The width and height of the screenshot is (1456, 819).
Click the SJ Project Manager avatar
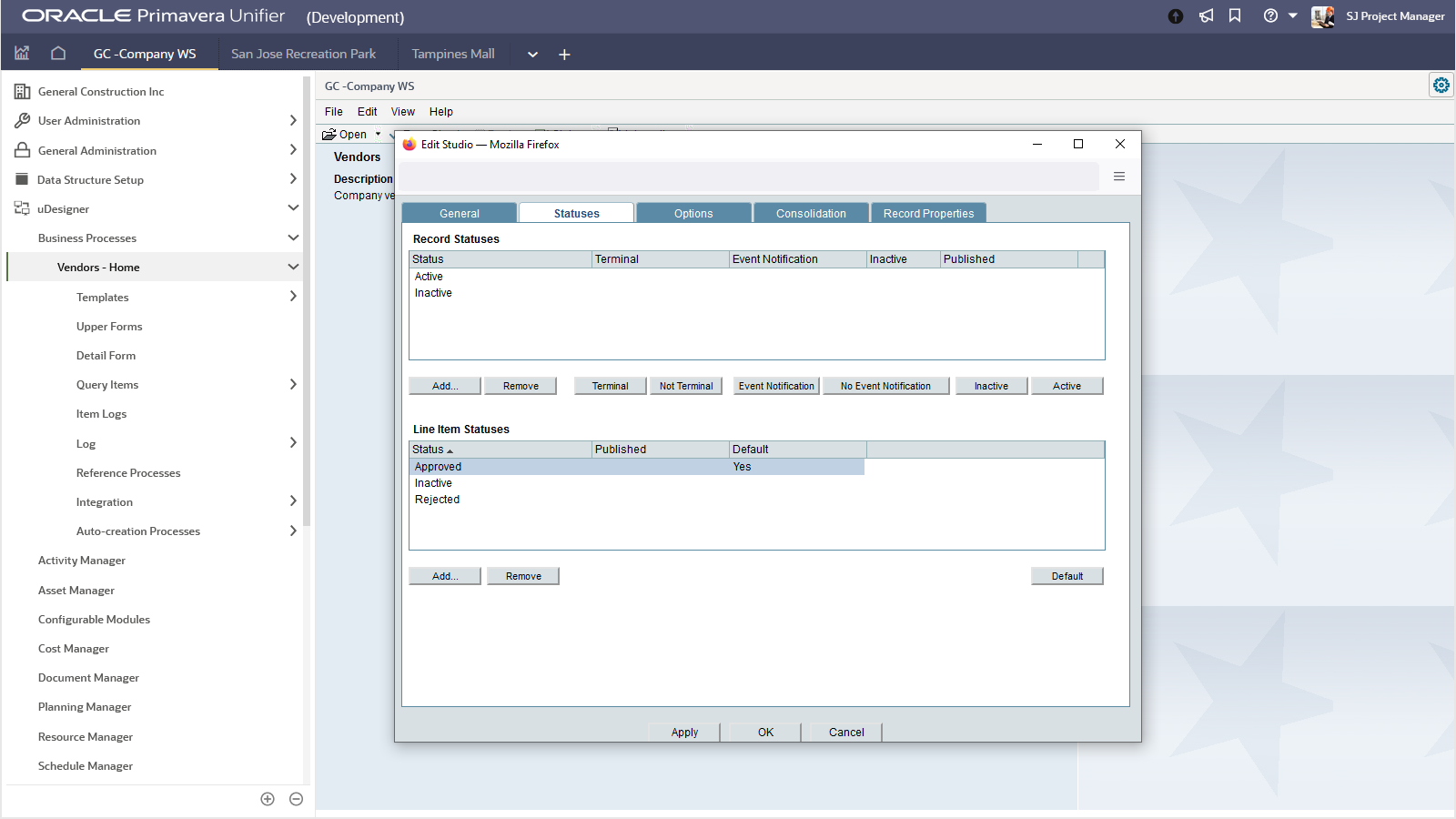point(1322,16)
